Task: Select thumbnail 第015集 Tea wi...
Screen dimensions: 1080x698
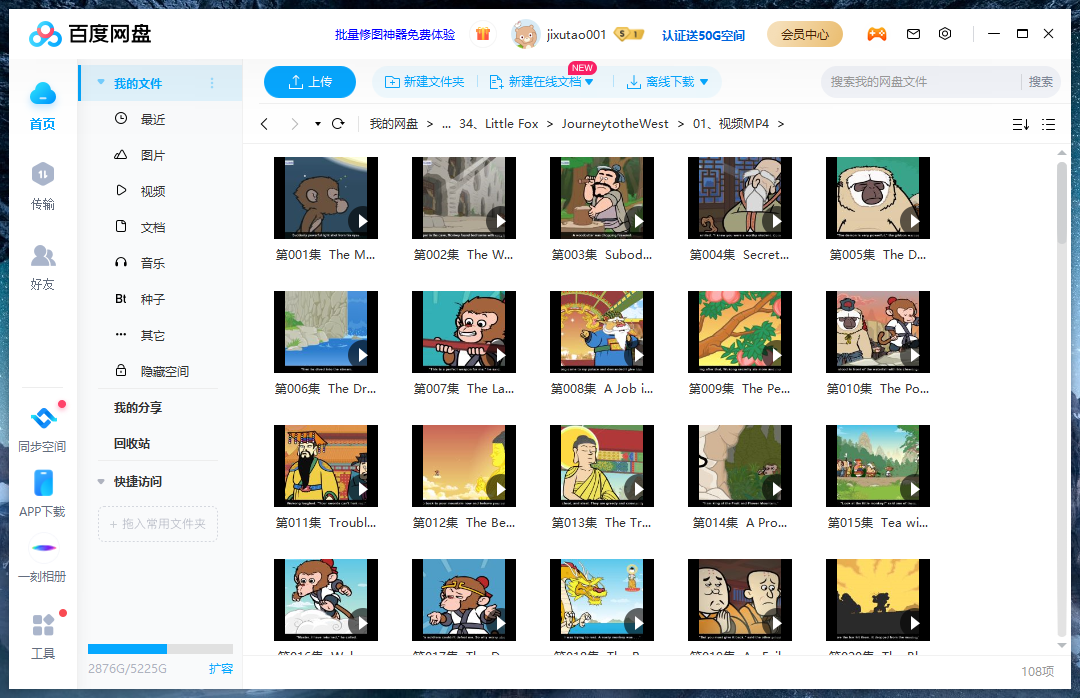Action: pos(878,466)
